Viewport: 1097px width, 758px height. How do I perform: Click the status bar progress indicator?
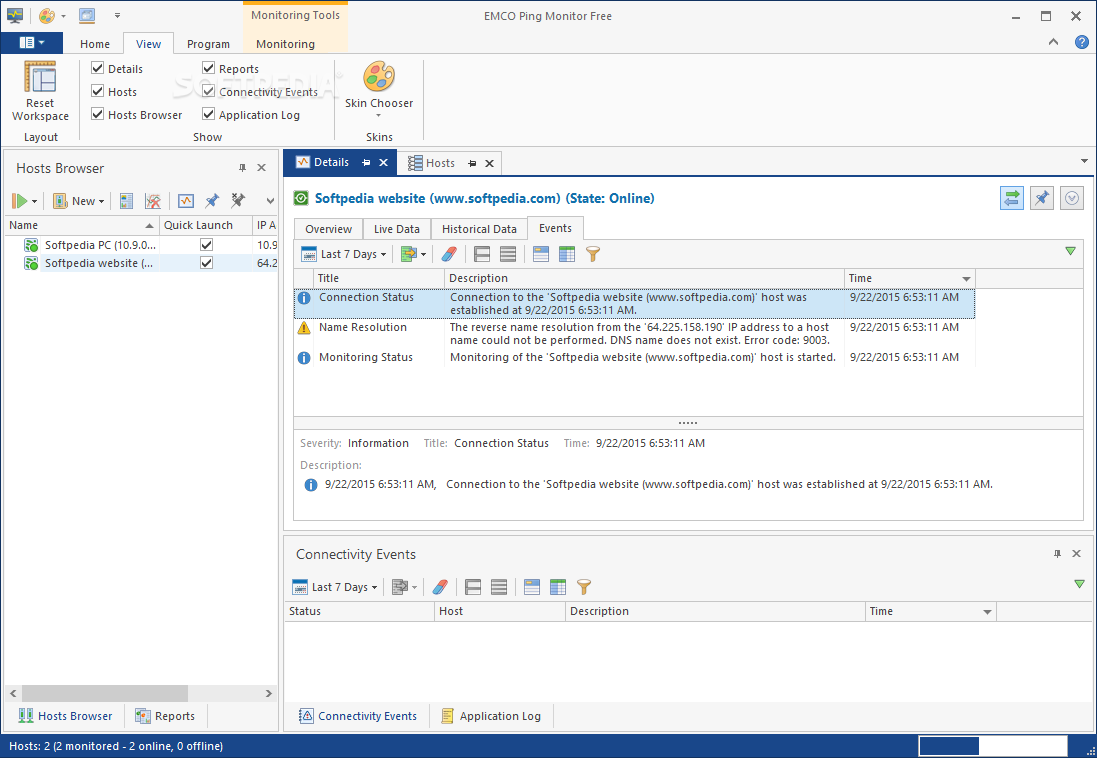pyautogui.click(x=993, y=746)
